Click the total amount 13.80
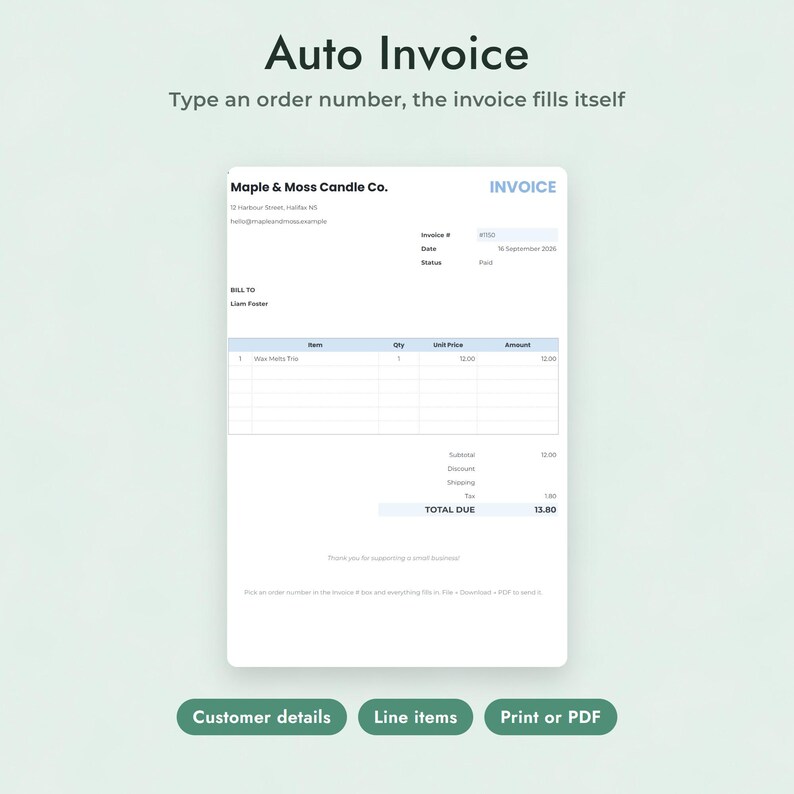The width and height of the screenshot is (794, 794). 545,509
